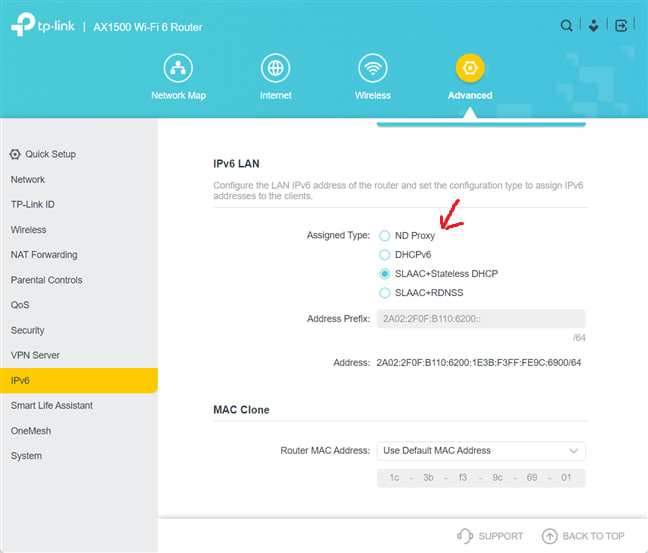Click the TP-Link ID account icon
Screen dimensions: 648x553
(x=594, y=26)
